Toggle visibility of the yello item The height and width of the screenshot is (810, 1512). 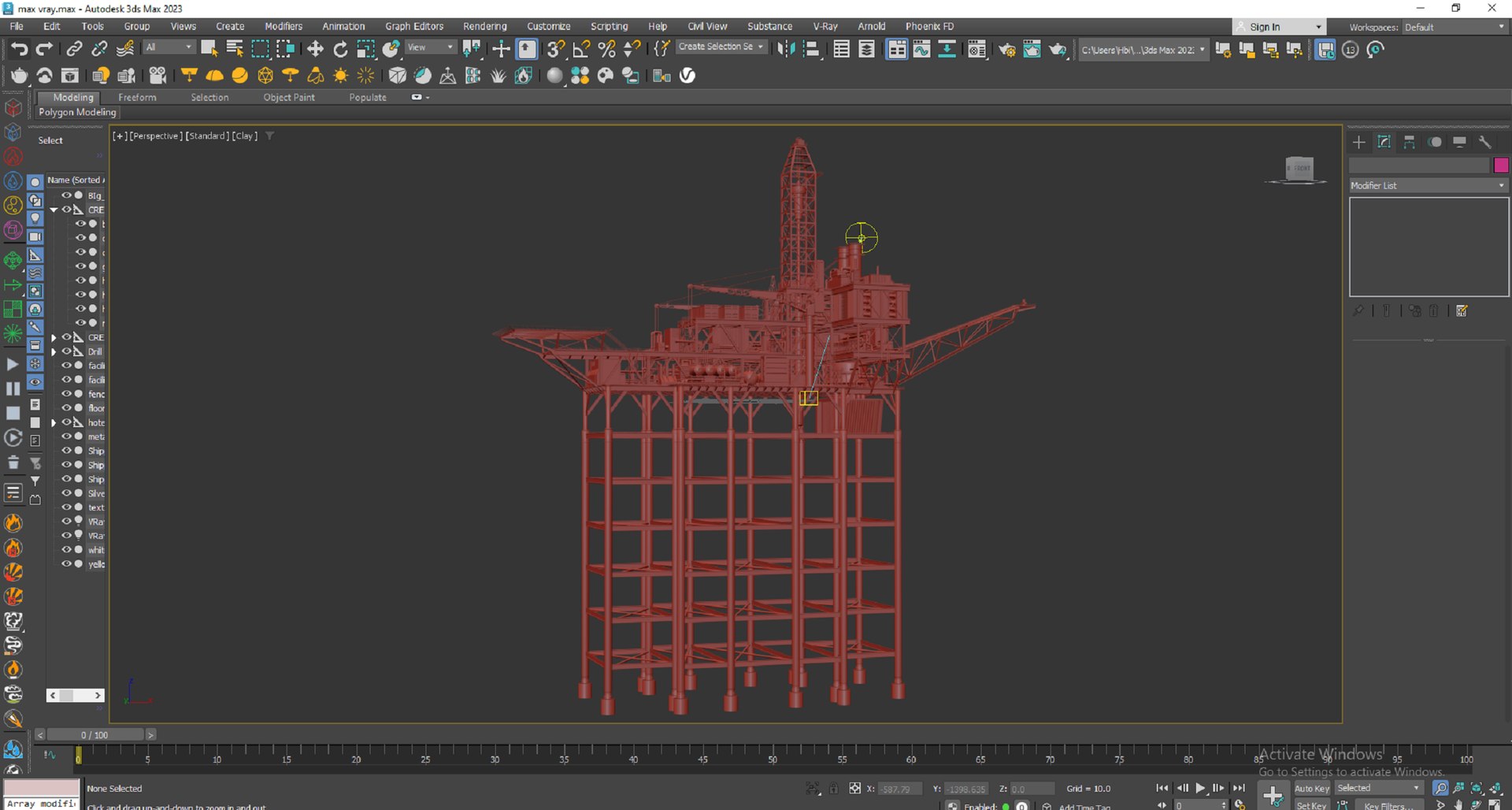(x=67, y=564)
